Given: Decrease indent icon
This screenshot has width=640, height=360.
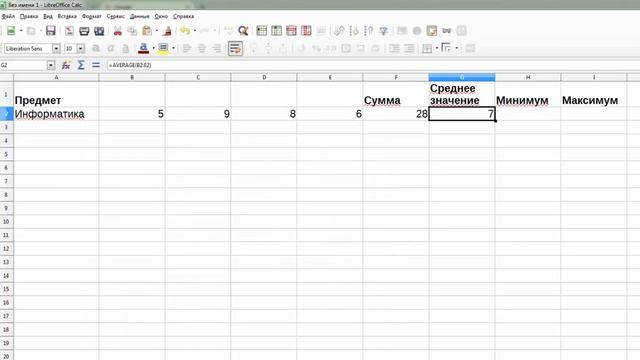Looking at the screenshot, I should coord(409,48).
